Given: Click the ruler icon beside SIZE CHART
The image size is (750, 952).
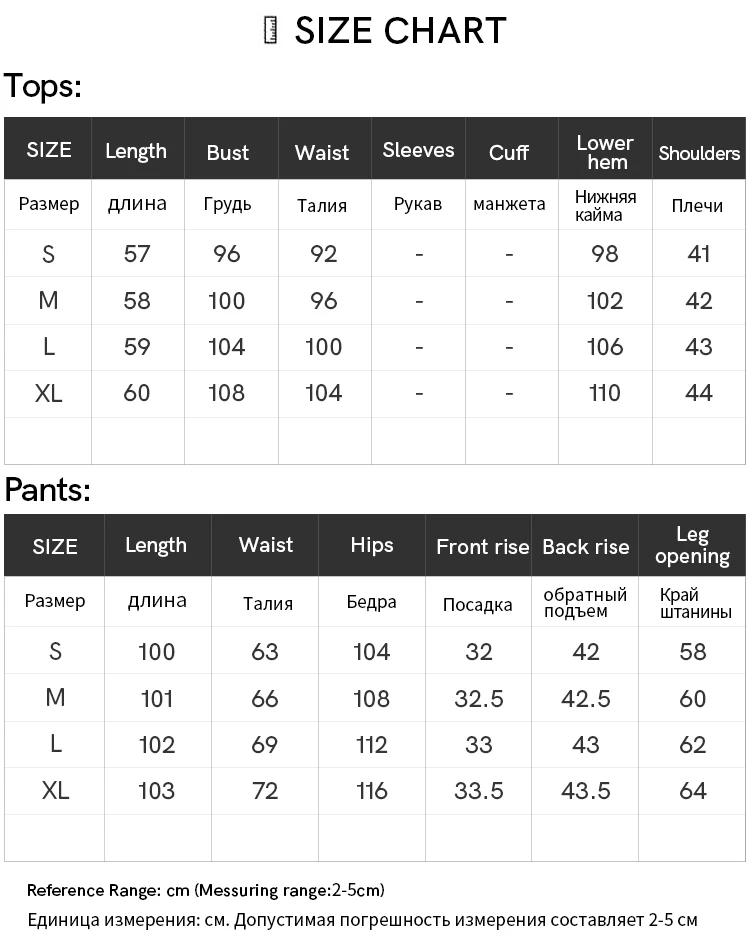Looking at the screenshot, I should tap(270, 30).
